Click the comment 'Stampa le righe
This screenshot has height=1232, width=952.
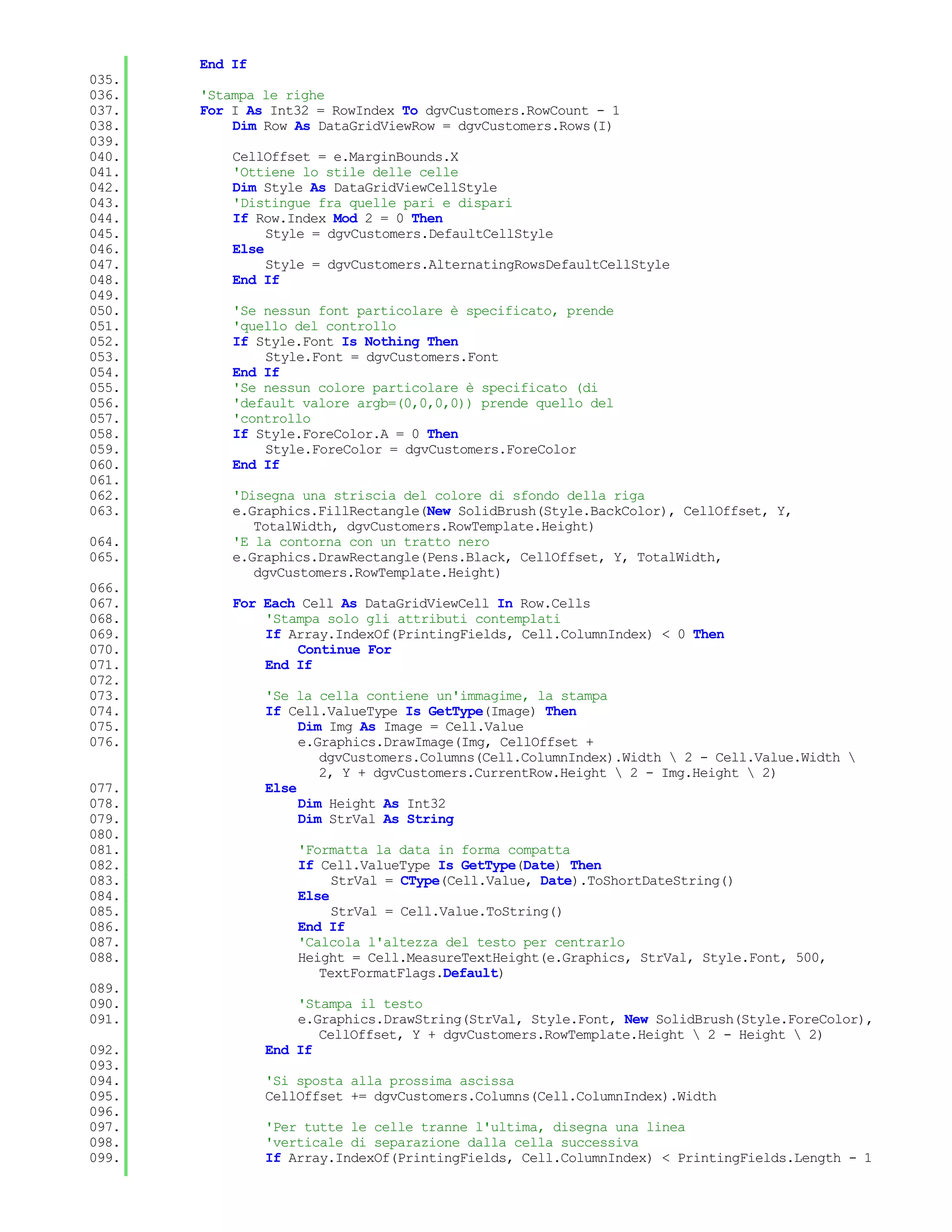262,95
